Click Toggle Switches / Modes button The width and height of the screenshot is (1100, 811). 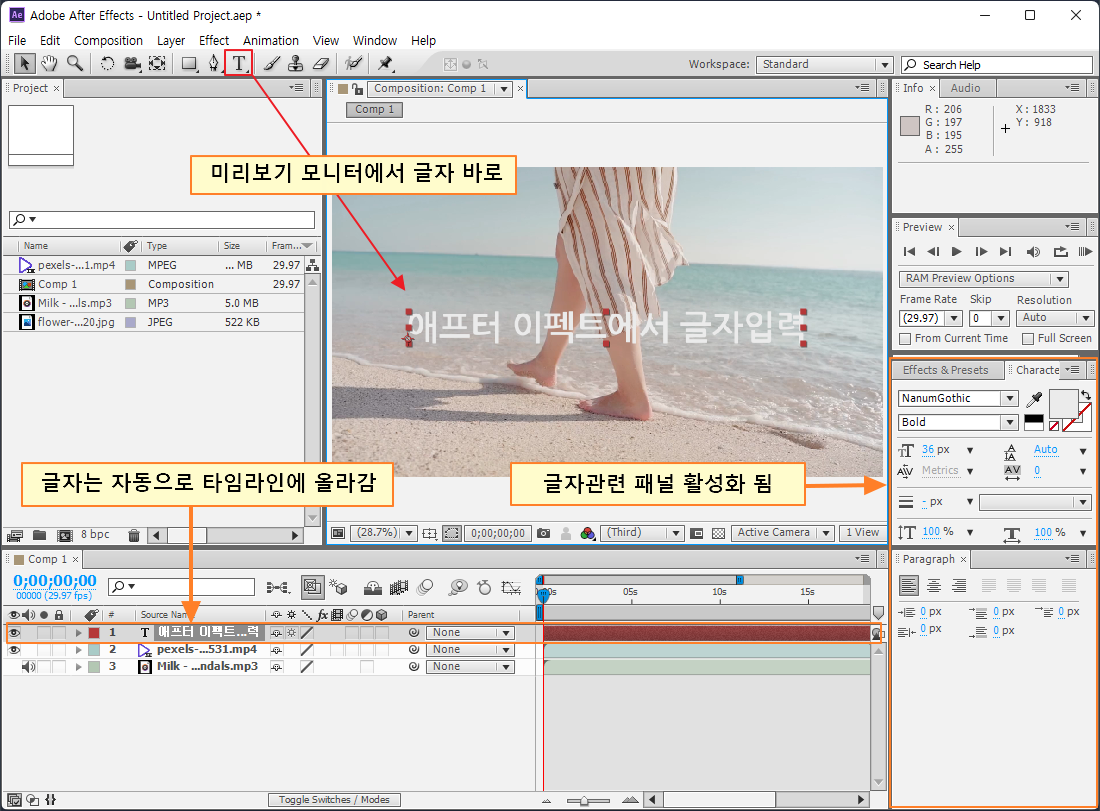pos(334,800)
